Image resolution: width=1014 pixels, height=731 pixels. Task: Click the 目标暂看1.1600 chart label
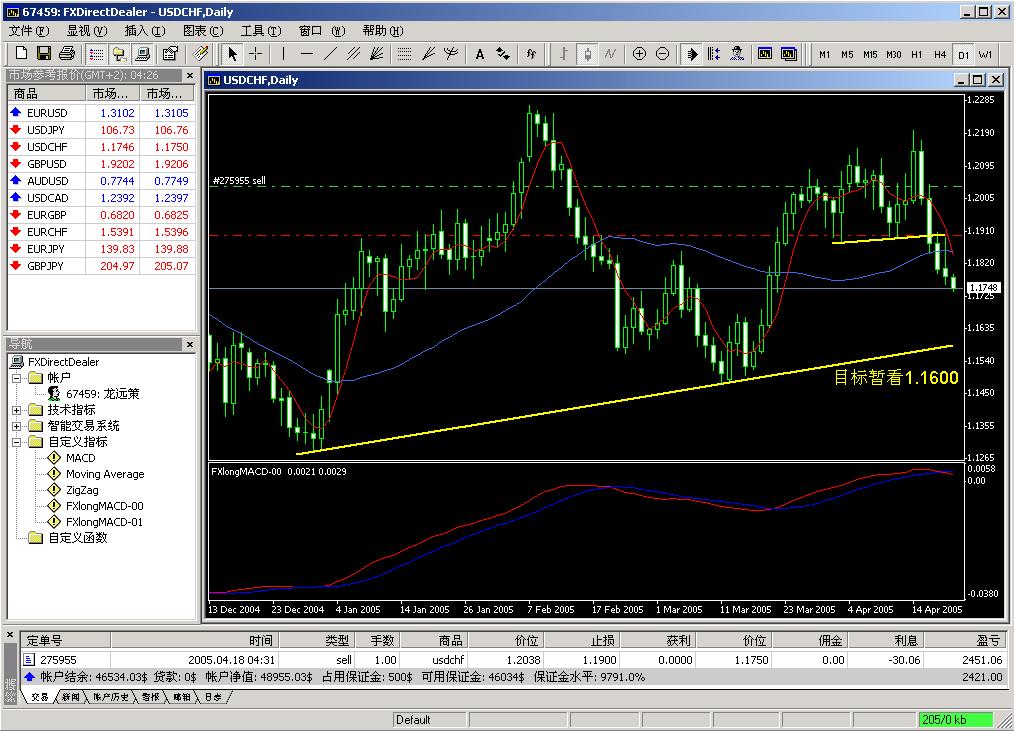pyautogui.click(x=896, y=377)
